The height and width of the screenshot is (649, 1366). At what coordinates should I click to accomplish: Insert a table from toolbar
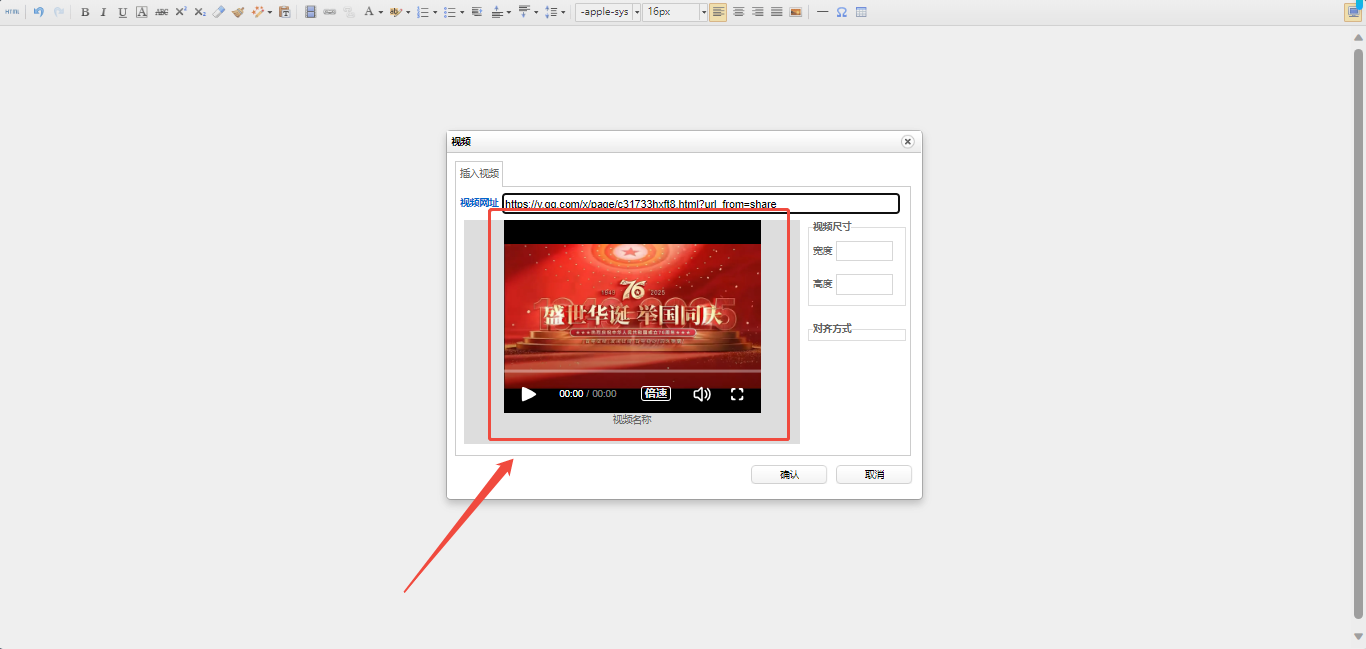[861, 12]
